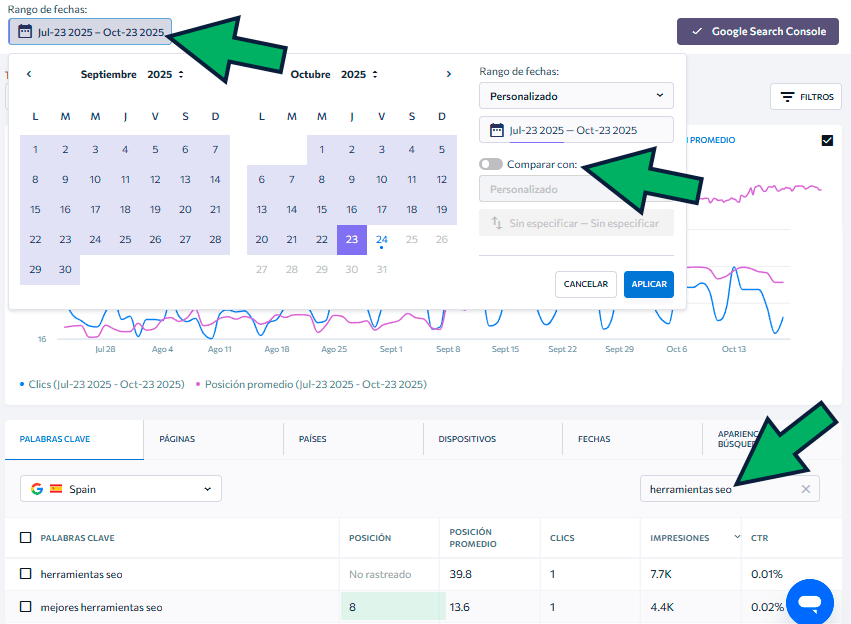The width and height of the screenshot is (851, 624).
Task: Click the previous month arrow in calendar
Action: point(29,74)
